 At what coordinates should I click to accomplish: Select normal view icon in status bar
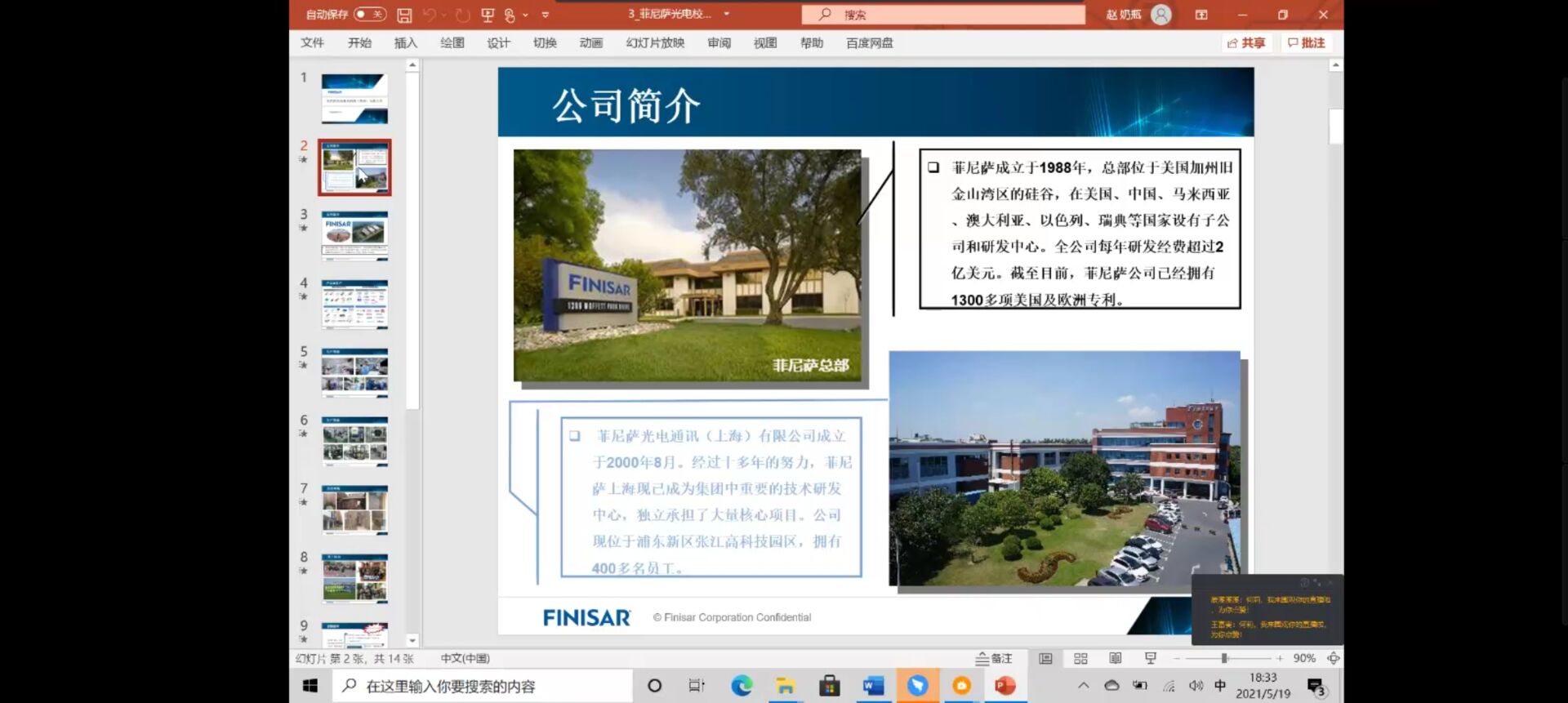[x=1045, y=659]
